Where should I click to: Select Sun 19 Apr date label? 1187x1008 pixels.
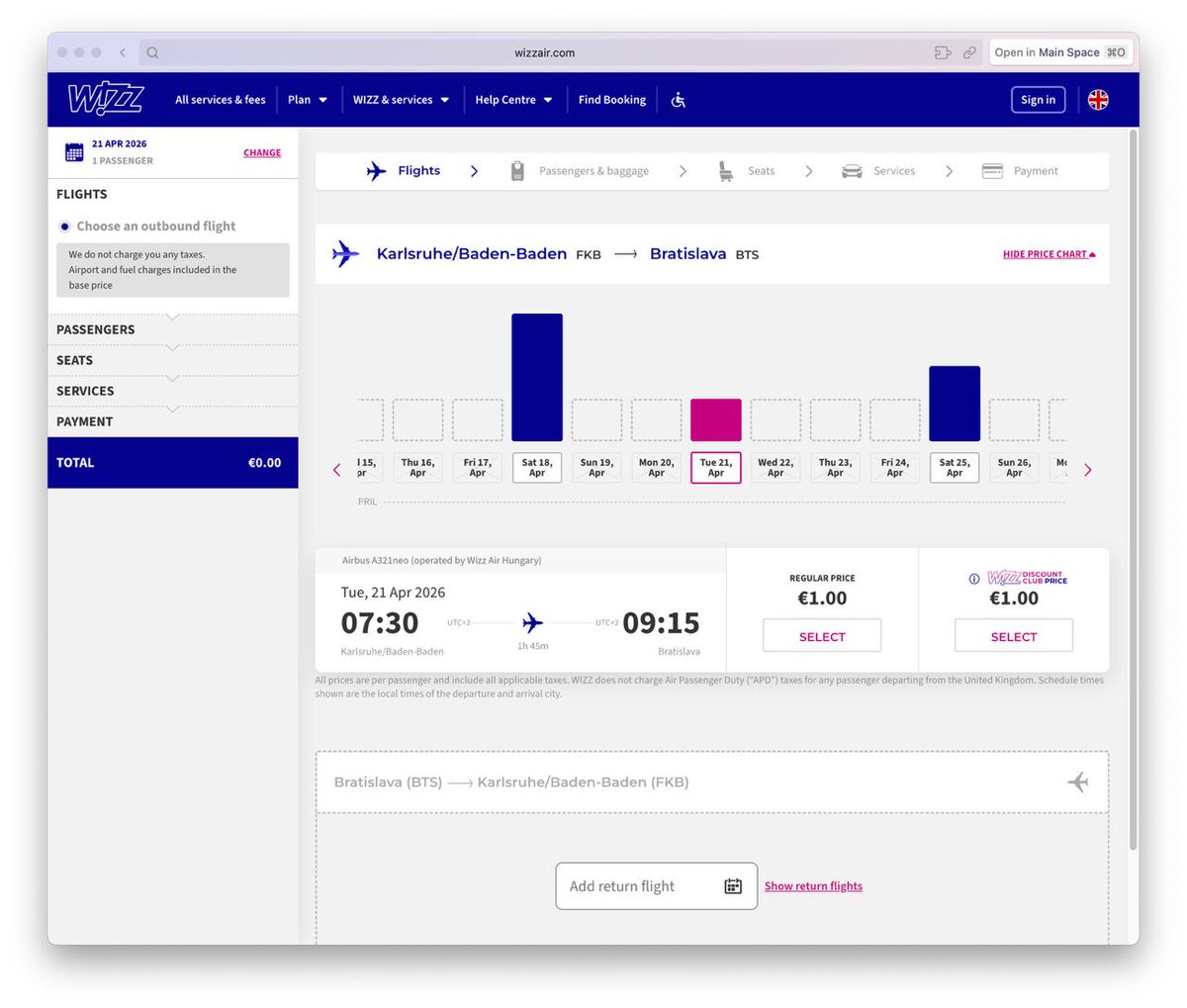pyautogui.click(x=596, y=468)
